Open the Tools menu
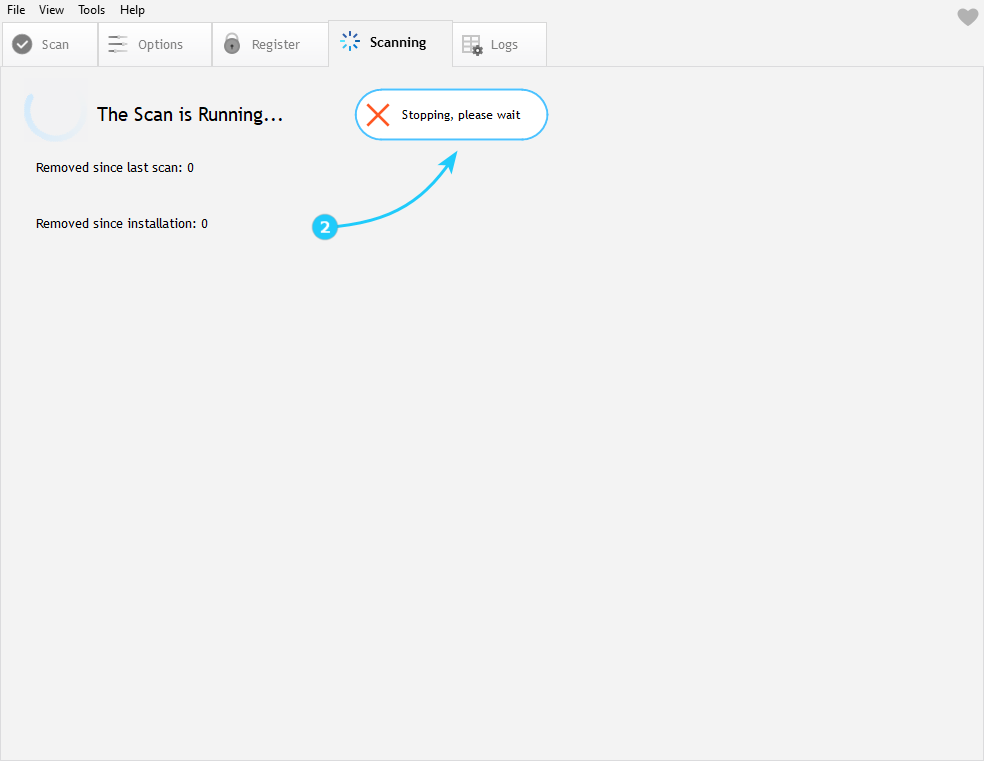Screen dimensions: 984x761 (x=91, y=10)
